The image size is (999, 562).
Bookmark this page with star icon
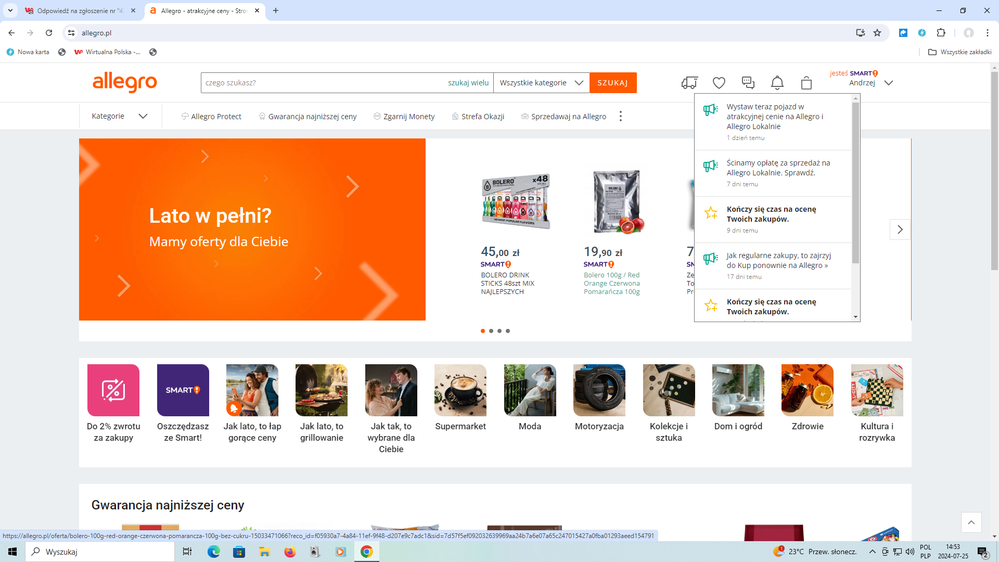(877, 32)
